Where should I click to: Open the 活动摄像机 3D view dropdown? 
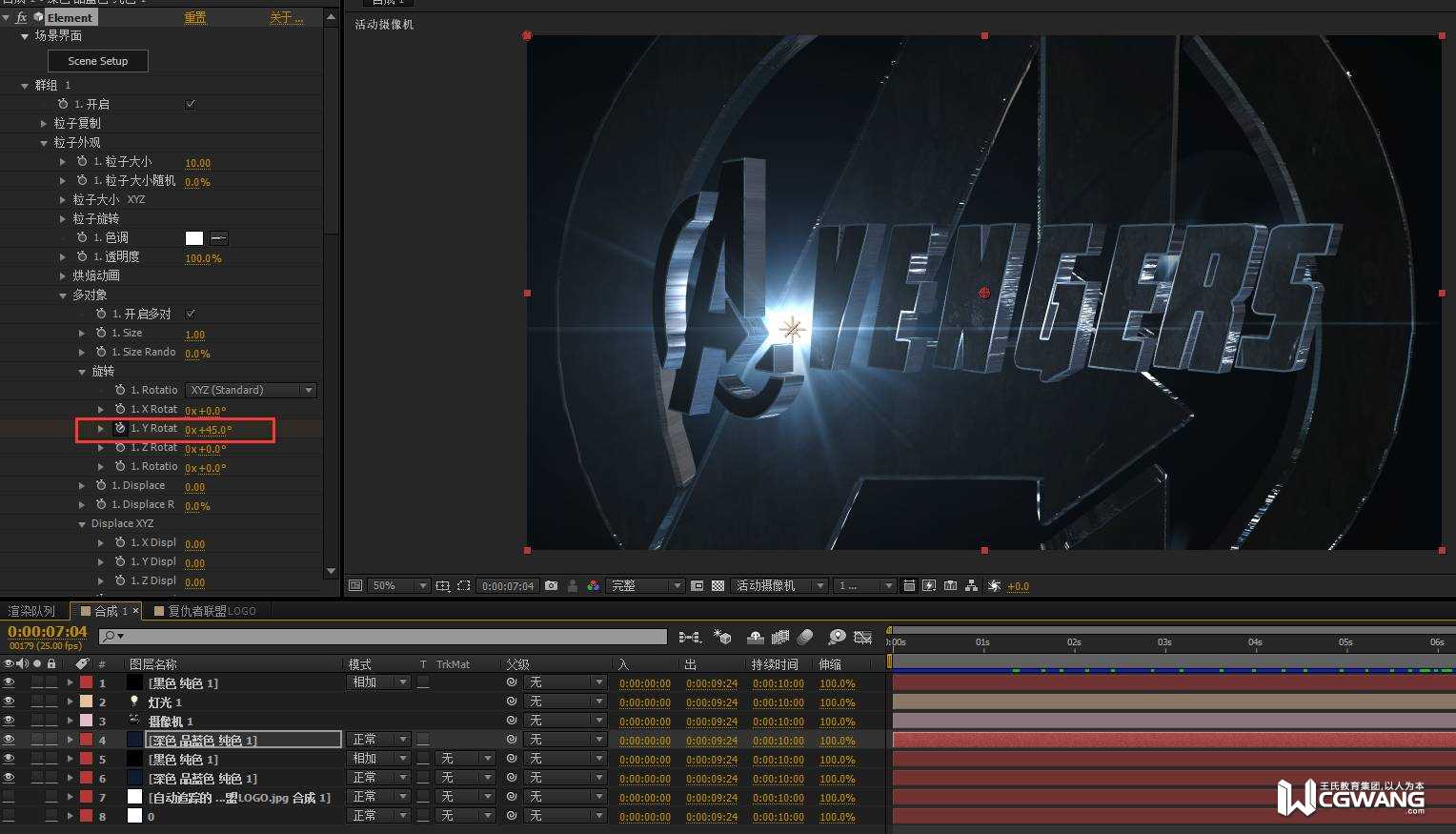[x=779, y=585]
